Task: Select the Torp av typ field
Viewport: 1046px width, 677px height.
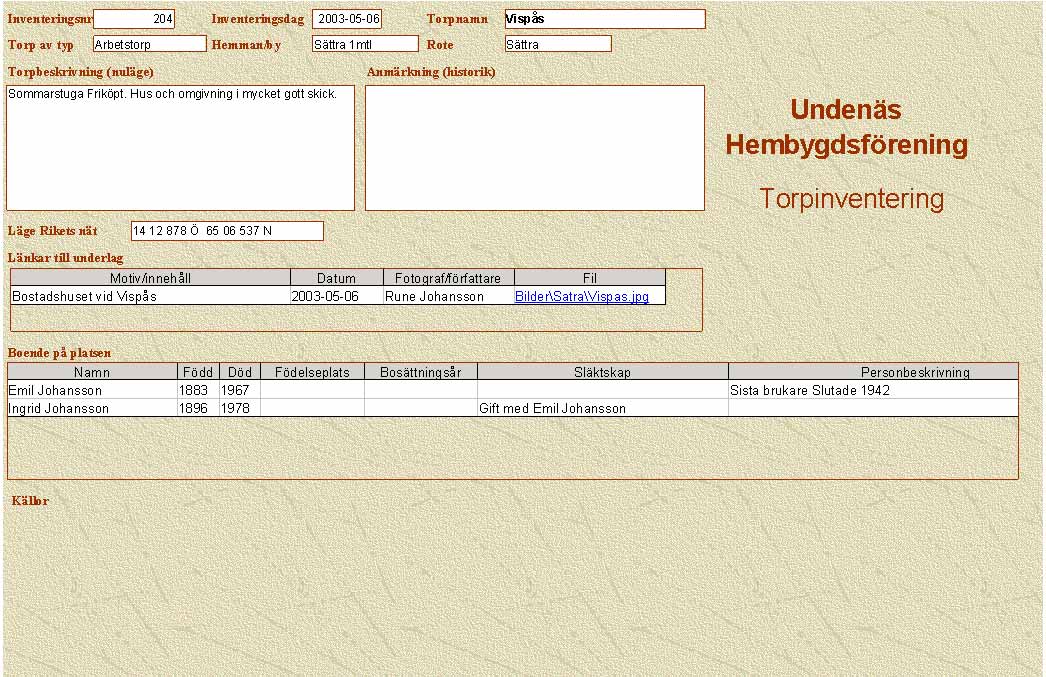Action: 149,44
